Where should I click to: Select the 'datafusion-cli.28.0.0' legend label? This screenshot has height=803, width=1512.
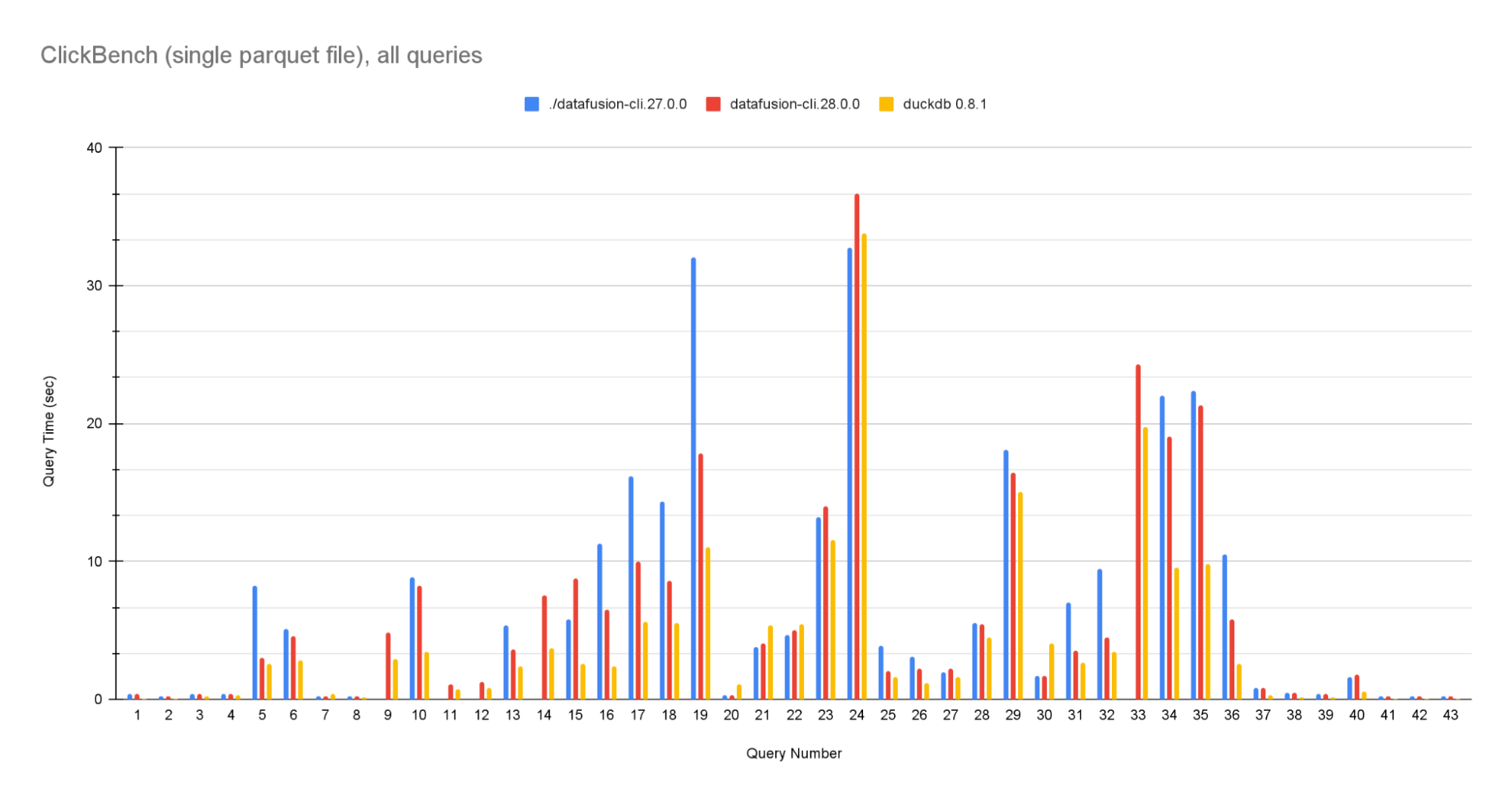795,104
